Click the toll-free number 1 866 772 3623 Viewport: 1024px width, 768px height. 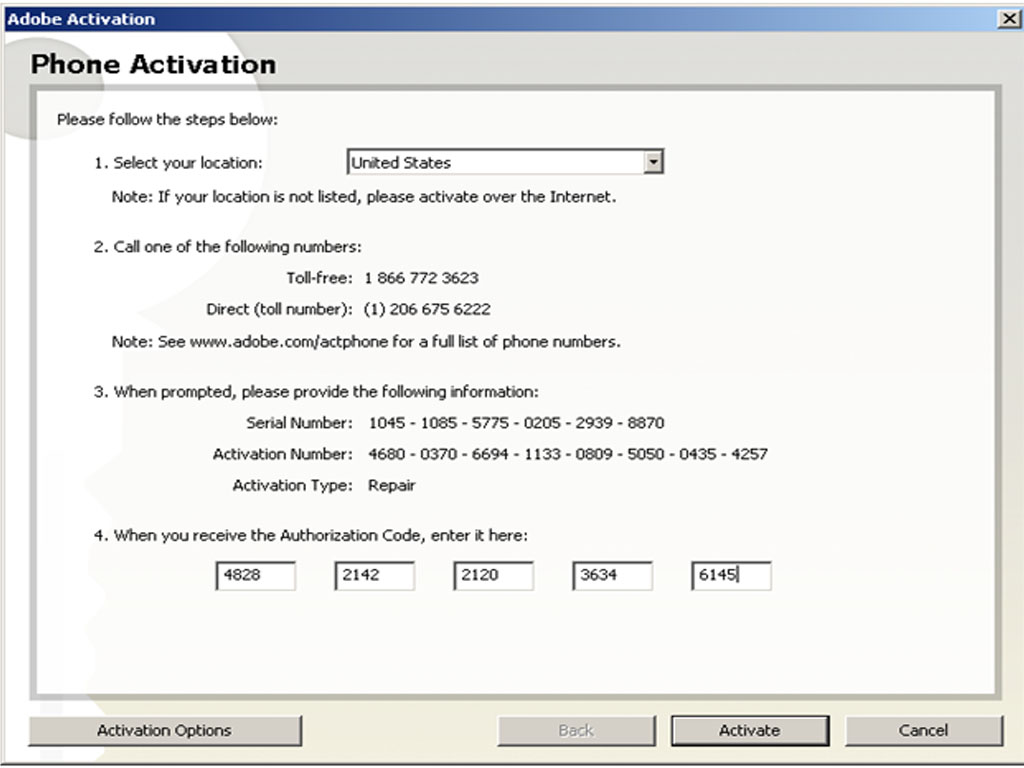click(x=421, y=278)
